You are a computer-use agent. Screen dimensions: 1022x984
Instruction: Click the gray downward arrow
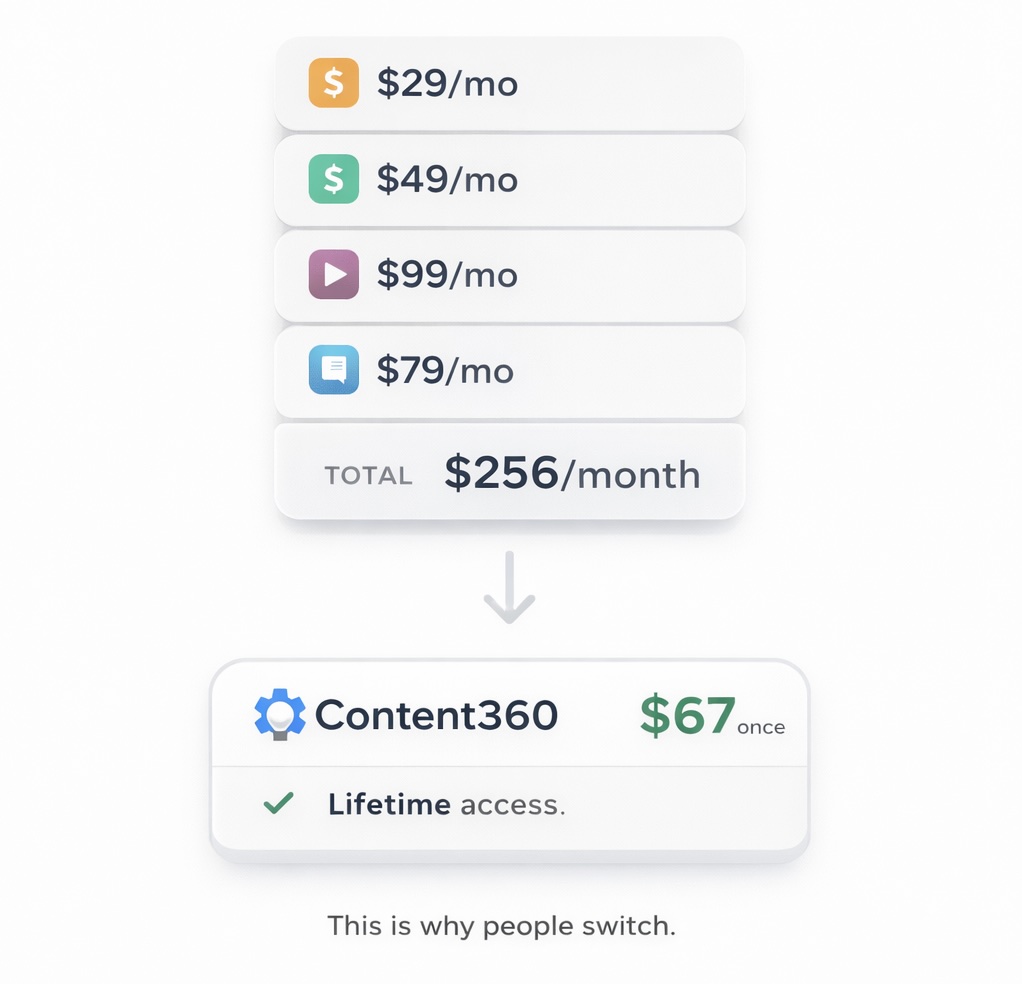click(509, 587)
